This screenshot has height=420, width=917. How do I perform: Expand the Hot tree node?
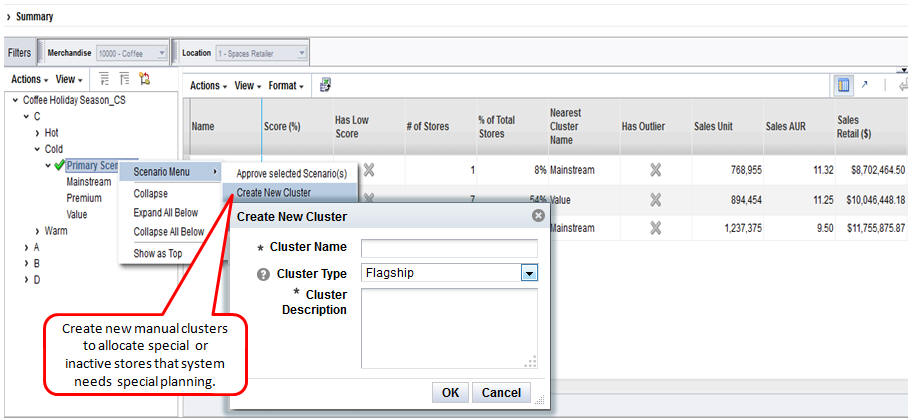point(37,133)
